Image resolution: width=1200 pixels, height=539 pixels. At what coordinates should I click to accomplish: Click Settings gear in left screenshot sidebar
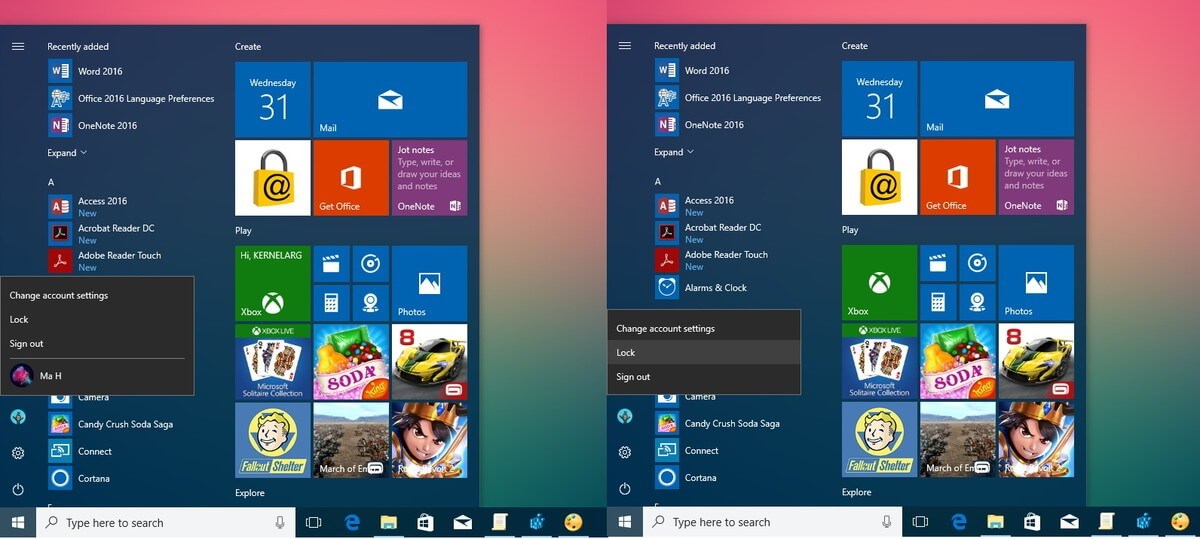coord(18,453)
